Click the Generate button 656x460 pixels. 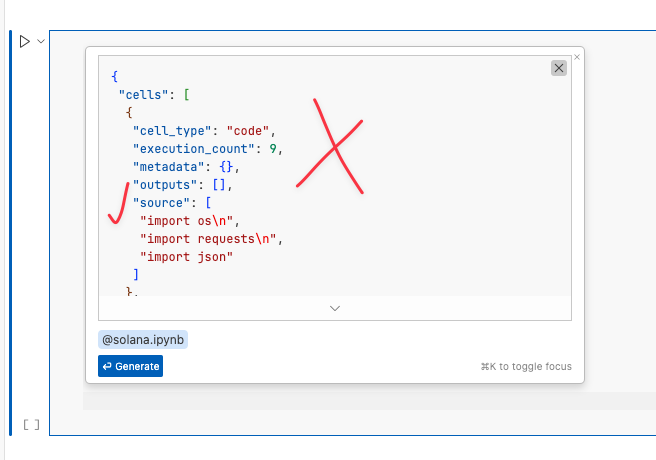[131, 366]
